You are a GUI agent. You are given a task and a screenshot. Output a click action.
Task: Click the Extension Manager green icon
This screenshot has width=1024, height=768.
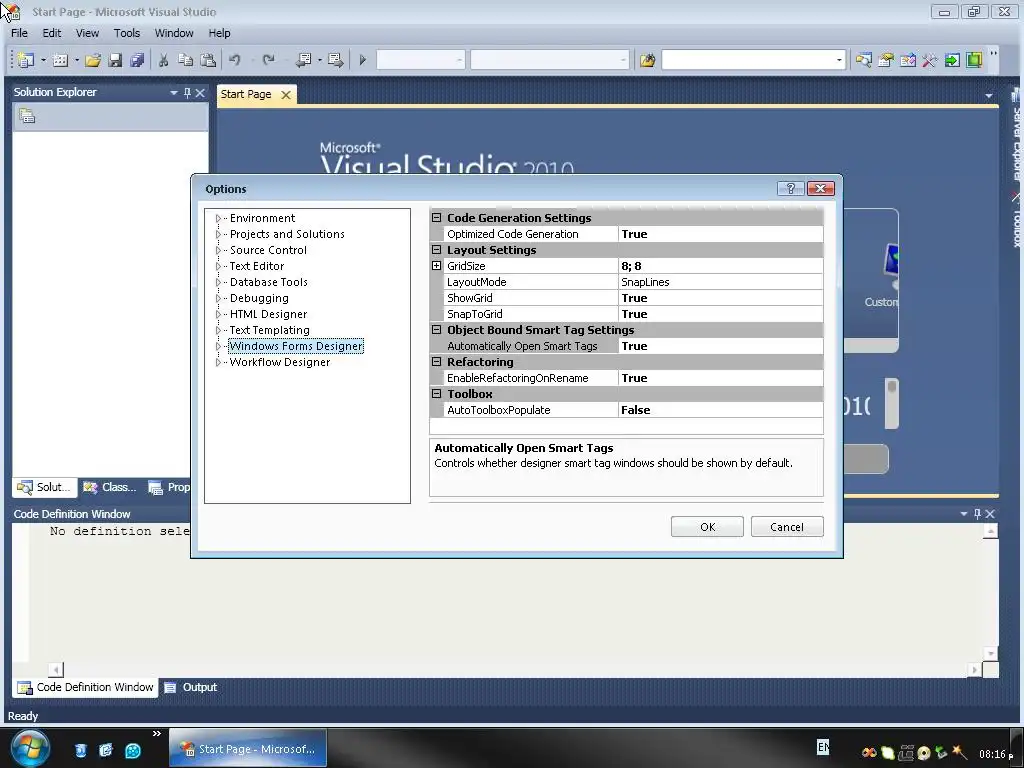(x=974, y=60)
